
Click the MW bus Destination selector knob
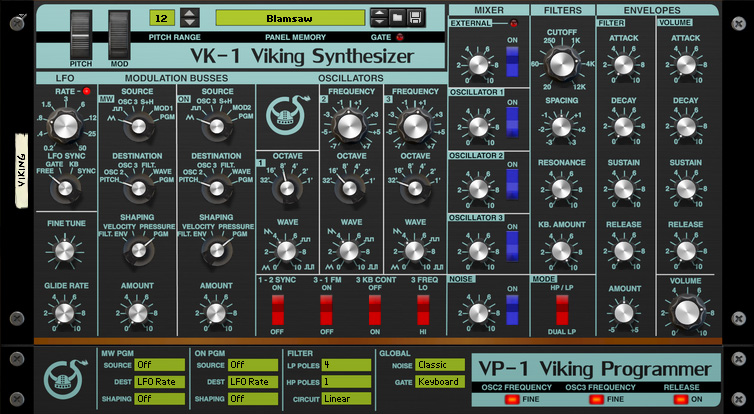click(x=138, y=188)
